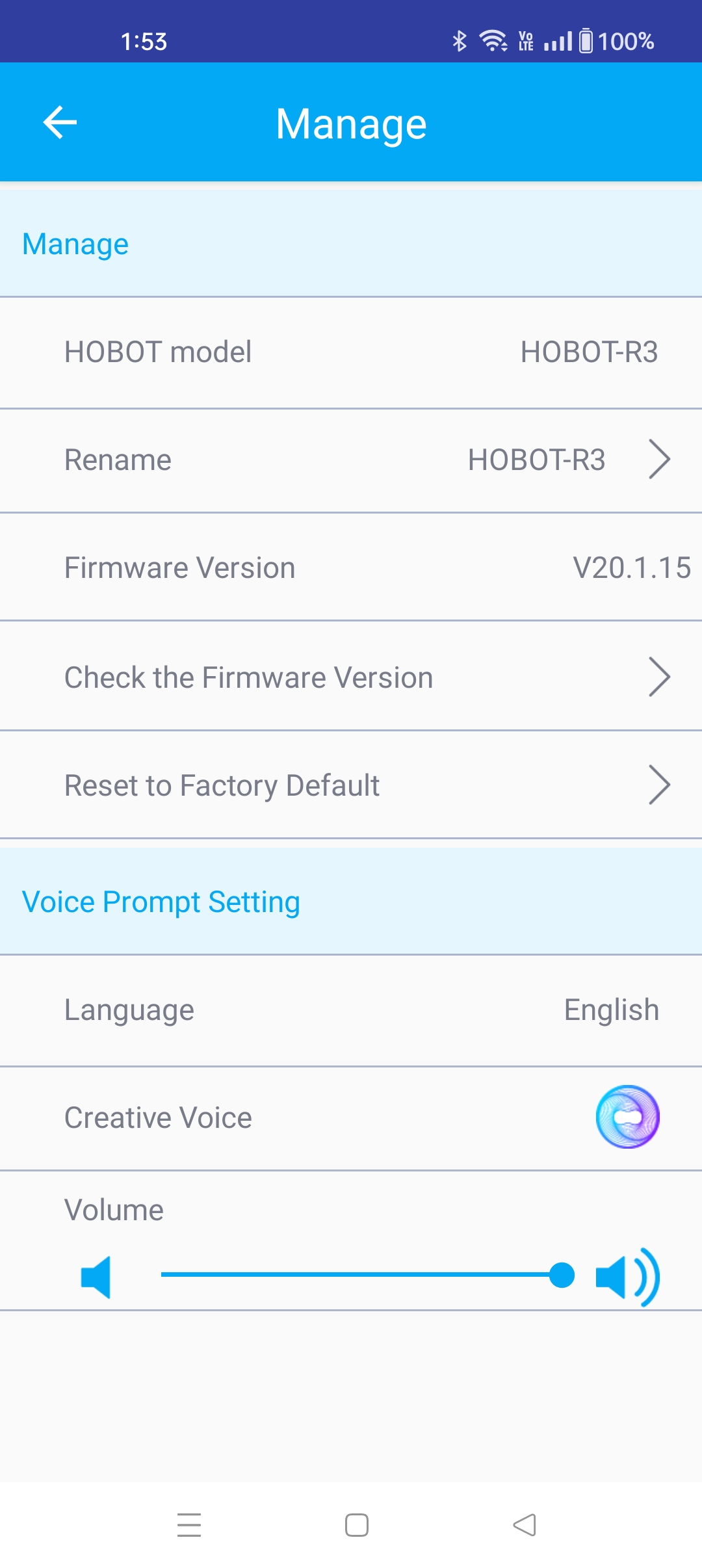Open Reset to Factory Default chevron
Viewport: 702px width, 1568px height.
pyautogui.click(x=659, y=785)
